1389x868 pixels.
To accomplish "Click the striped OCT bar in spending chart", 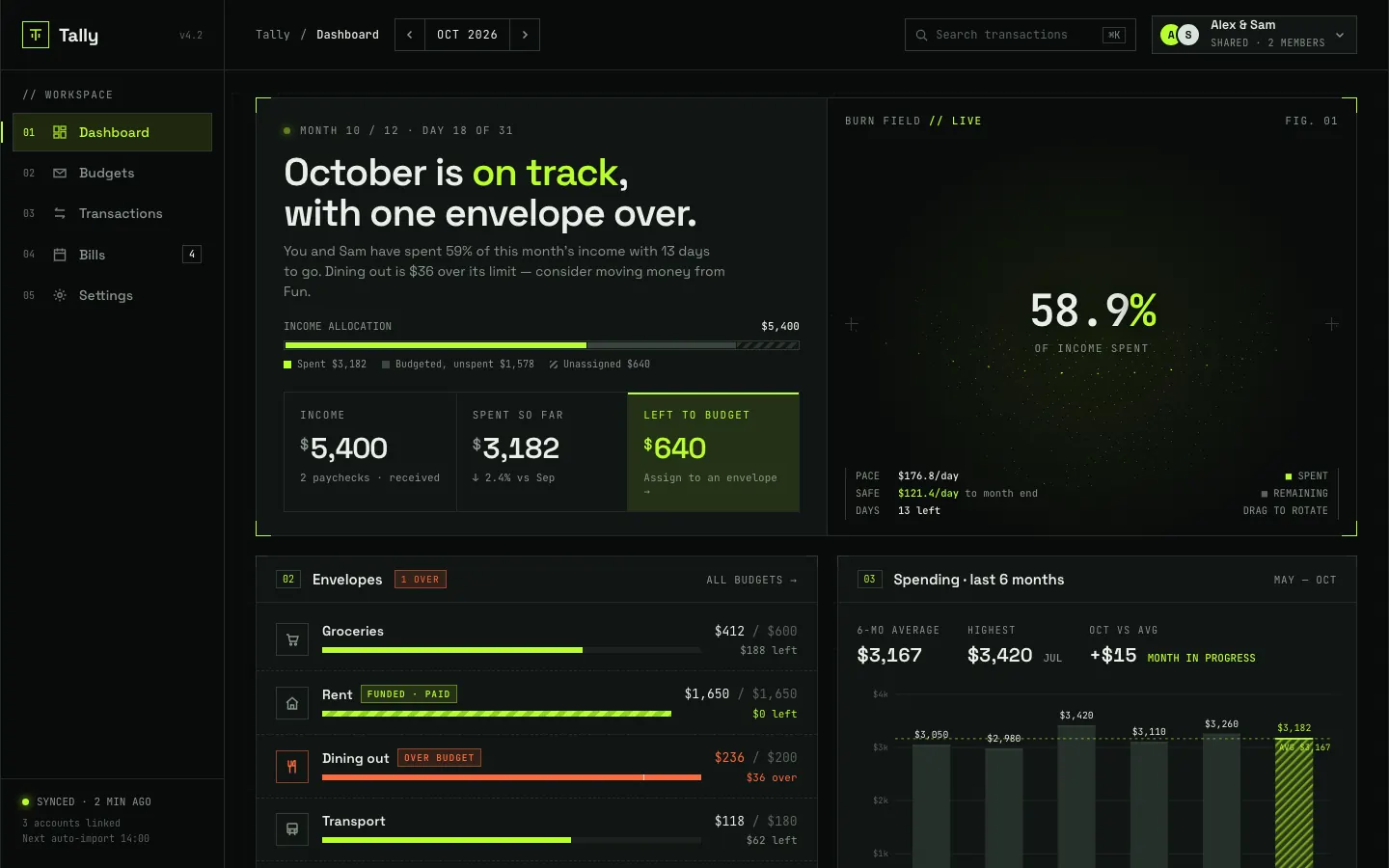I will pyautogui.click(x=1294, y=802).
